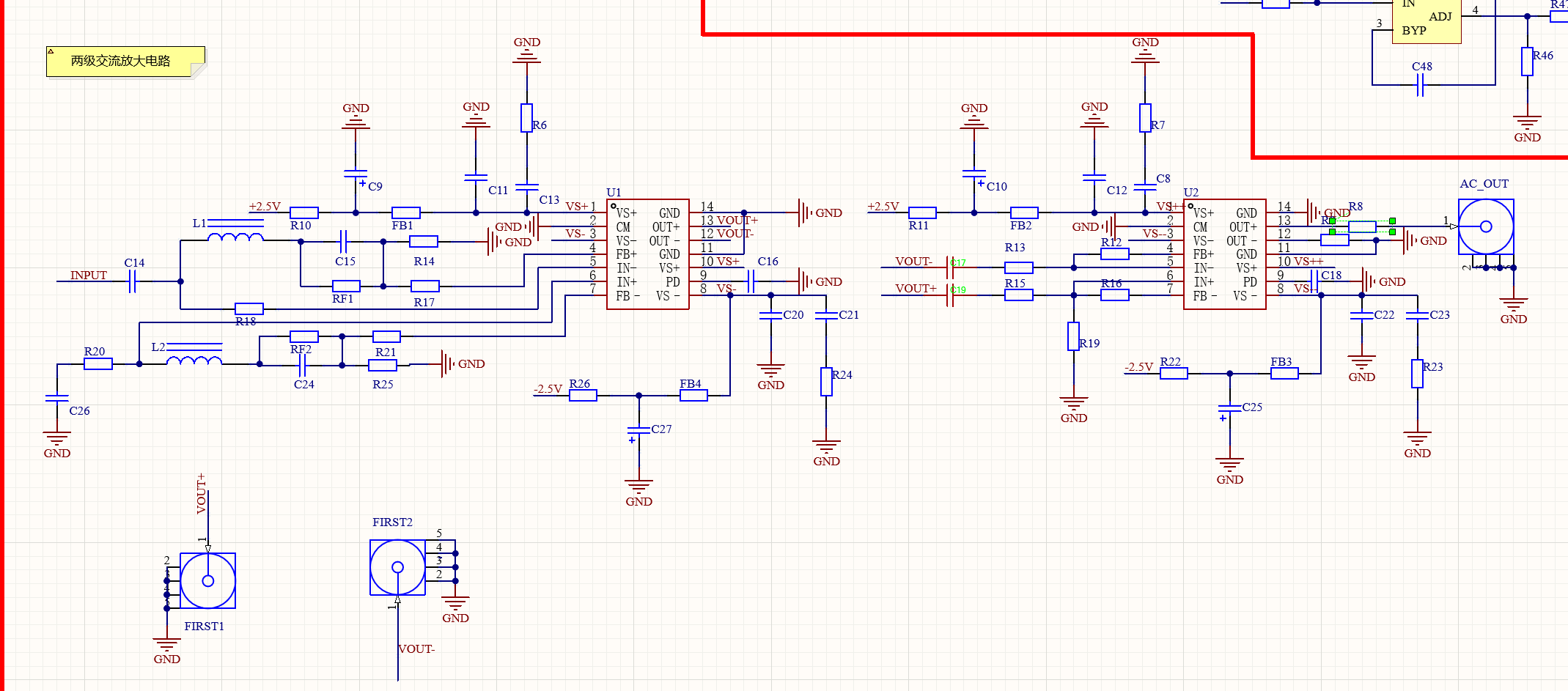Click resistor R24 symbol
Screen dimensions: 1568x691
coord(826,382)
